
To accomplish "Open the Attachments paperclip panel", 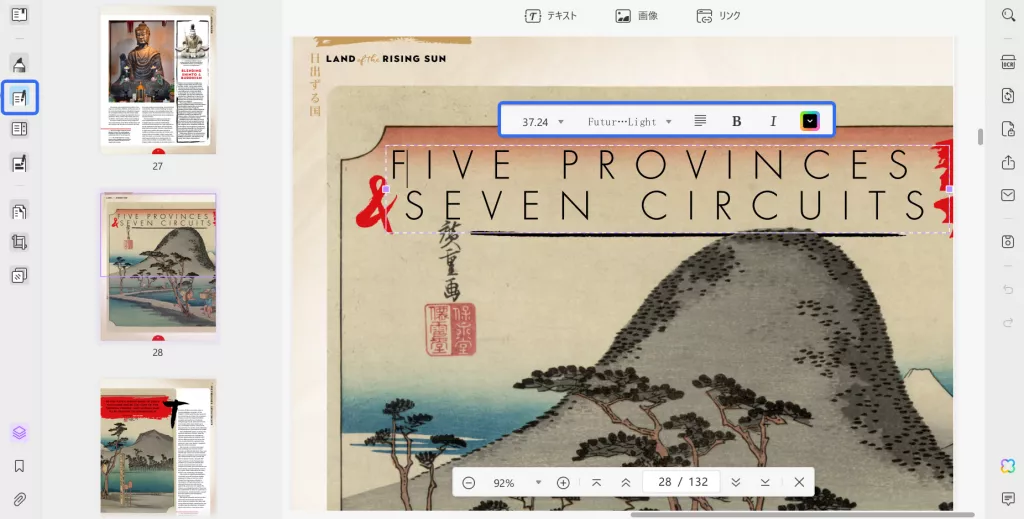I will click(x=19, y=500).
